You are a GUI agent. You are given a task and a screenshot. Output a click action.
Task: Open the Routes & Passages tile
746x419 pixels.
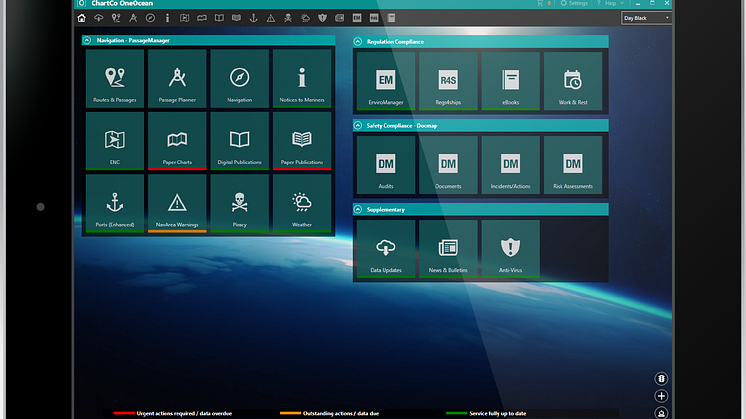coord(115,78)
